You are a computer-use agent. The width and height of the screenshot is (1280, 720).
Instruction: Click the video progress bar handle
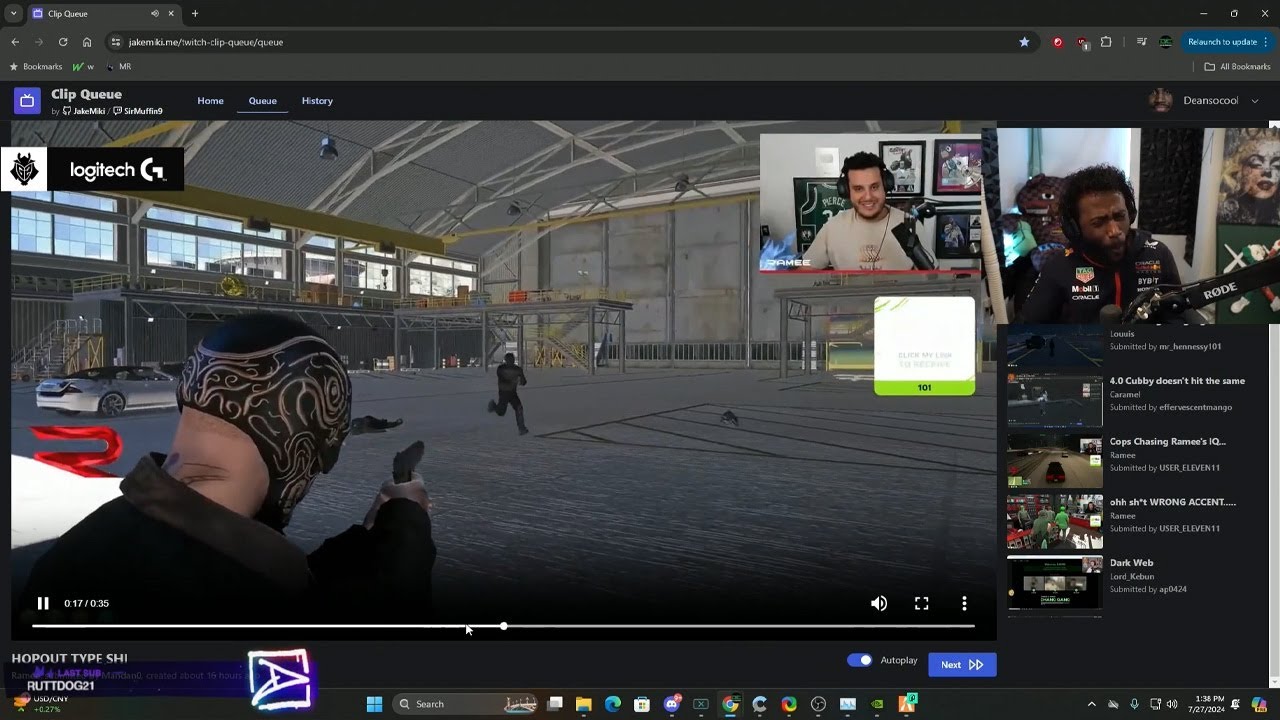[x=503, y=626]
